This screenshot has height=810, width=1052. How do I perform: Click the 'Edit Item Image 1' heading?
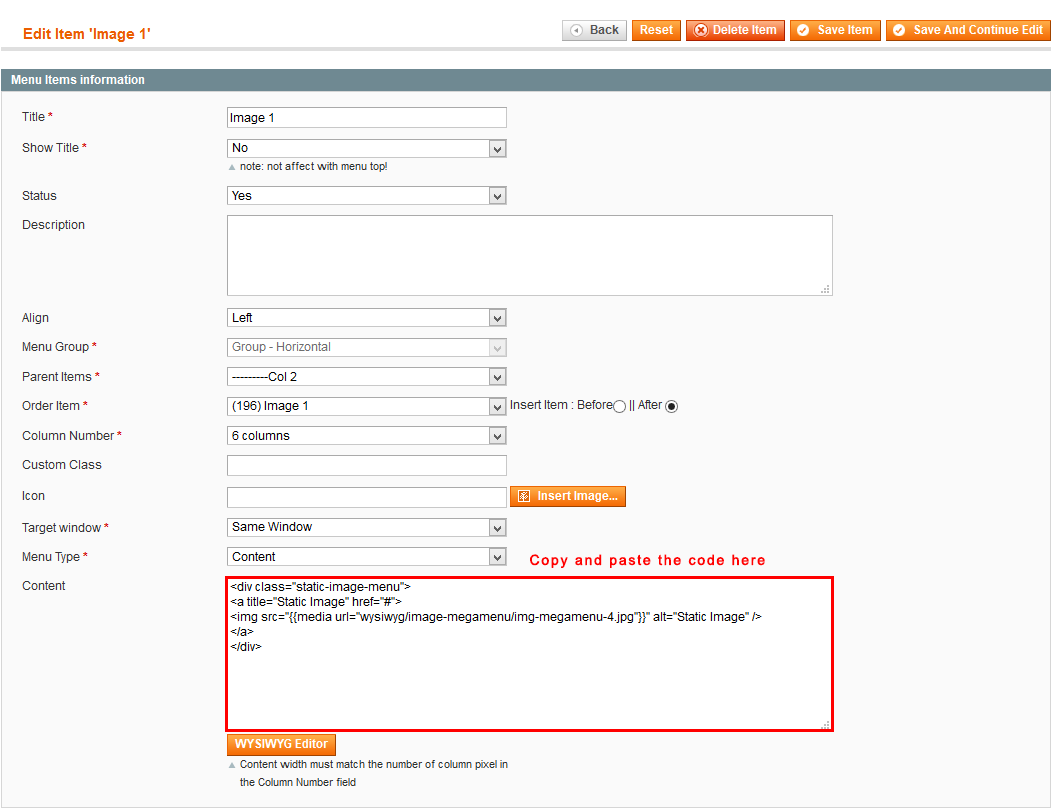(87, 34)
